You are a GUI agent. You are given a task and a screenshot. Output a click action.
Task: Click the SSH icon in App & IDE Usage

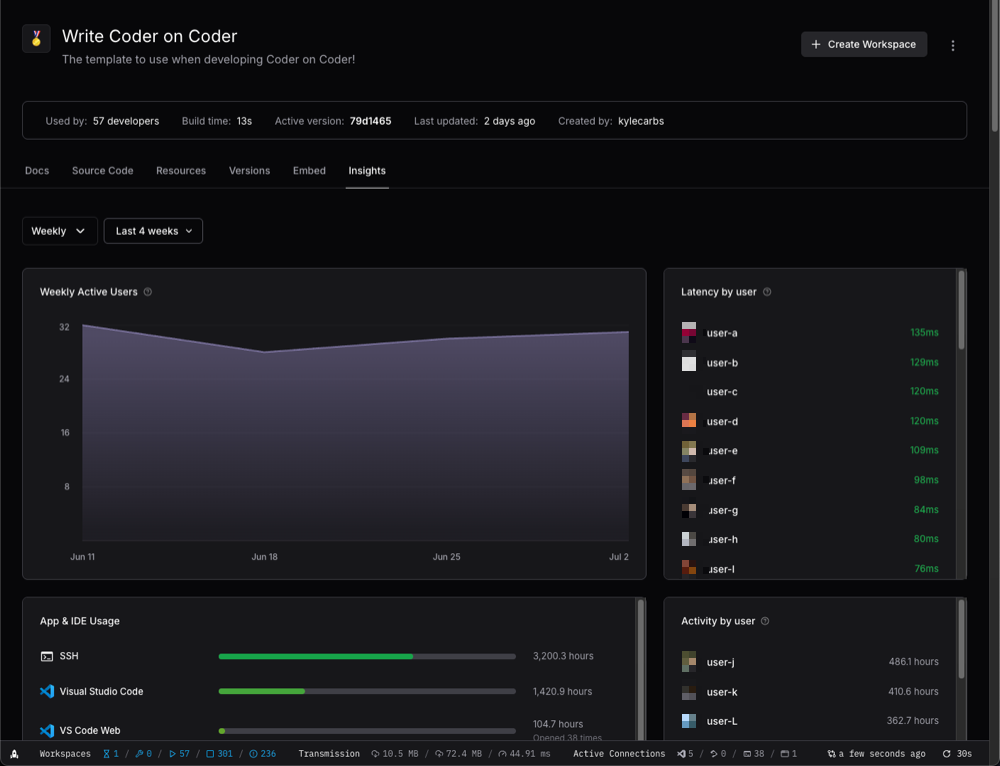click(45, 656)
